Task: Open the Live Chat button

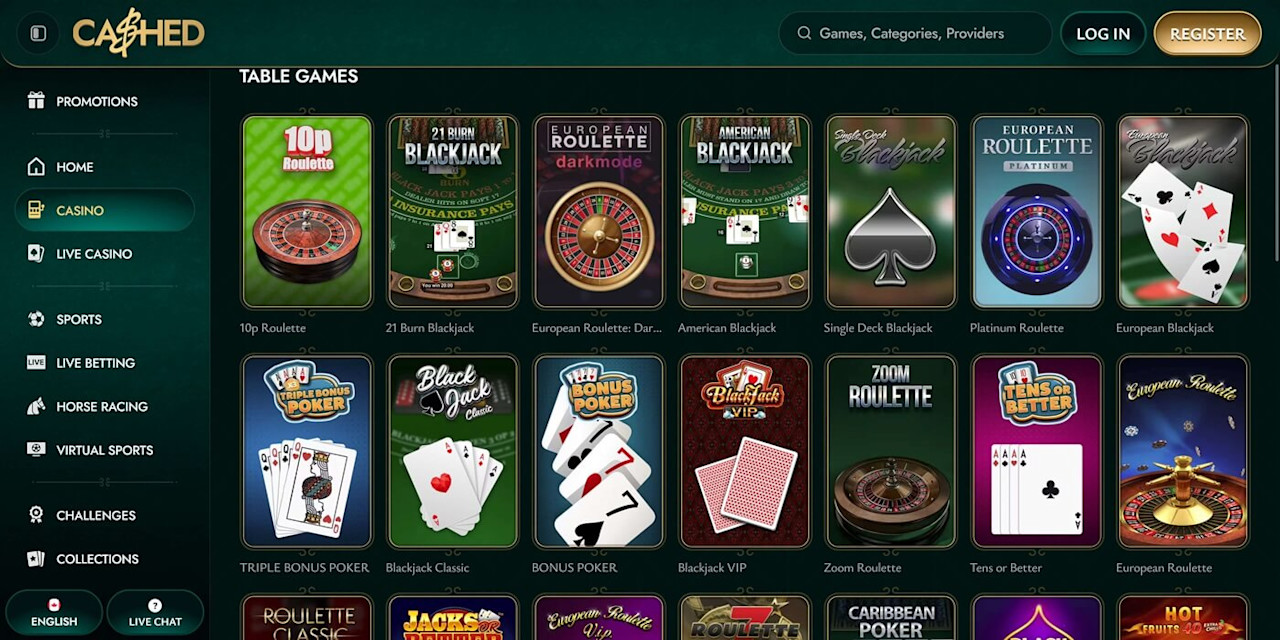Action: coord(155,613)
